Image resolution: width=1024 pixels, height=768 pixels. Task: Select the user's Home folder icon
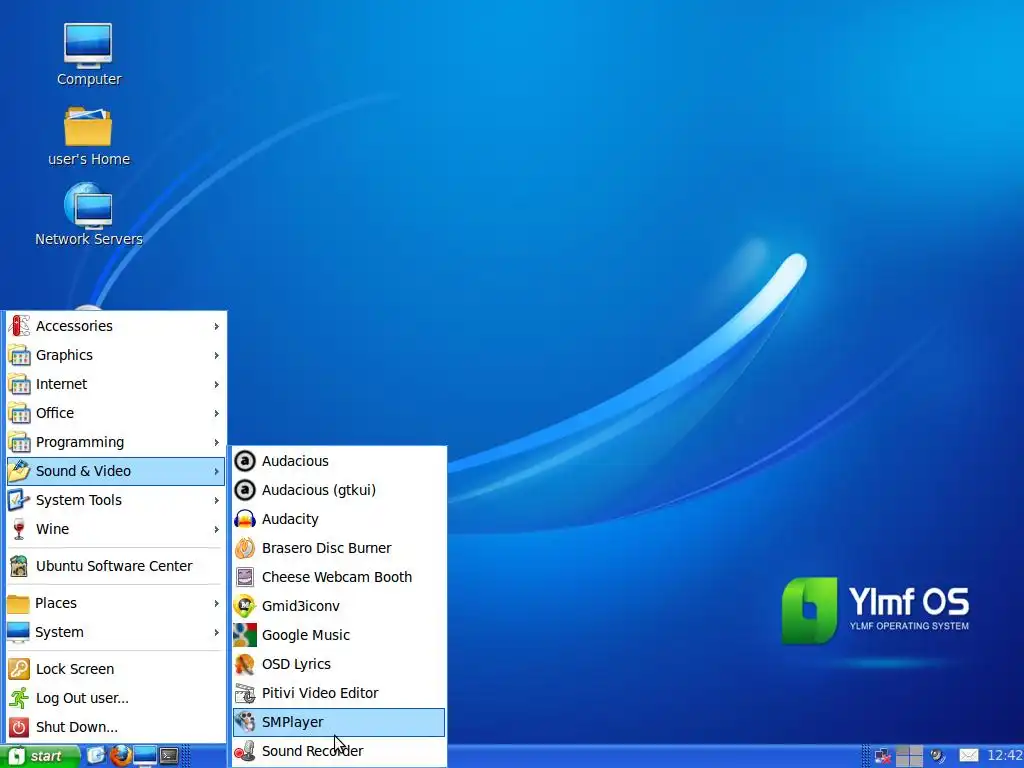click(88, 136)
